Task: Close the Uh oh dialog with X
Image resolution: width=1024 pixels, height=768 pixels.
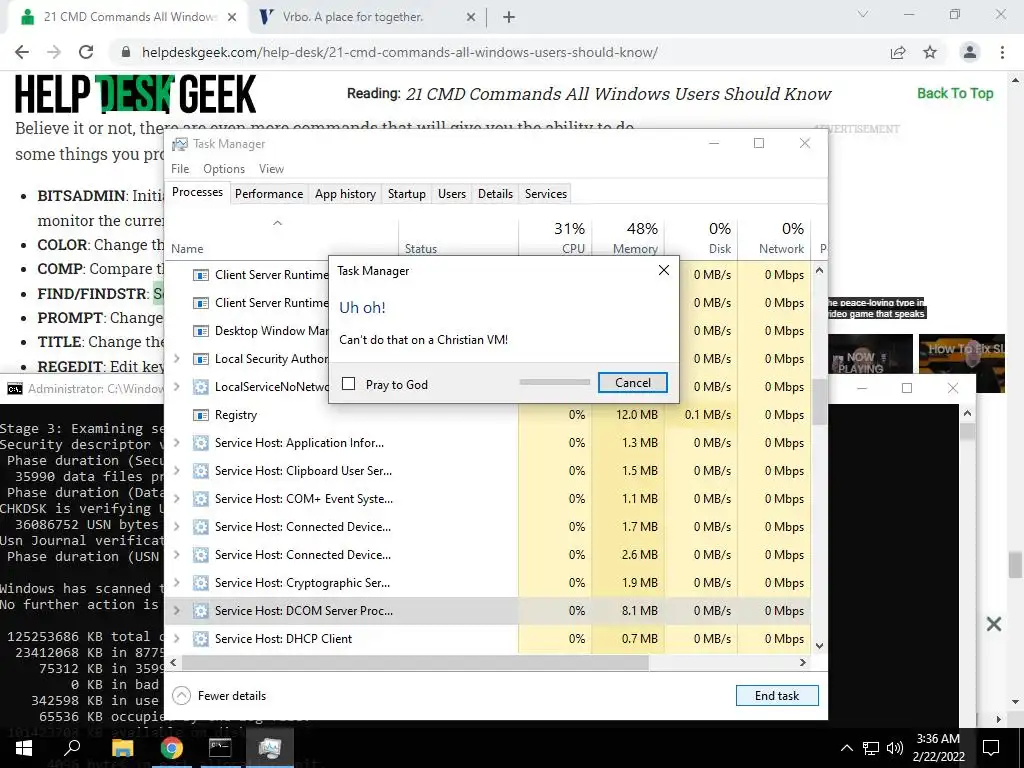Action: coord(664,270)
